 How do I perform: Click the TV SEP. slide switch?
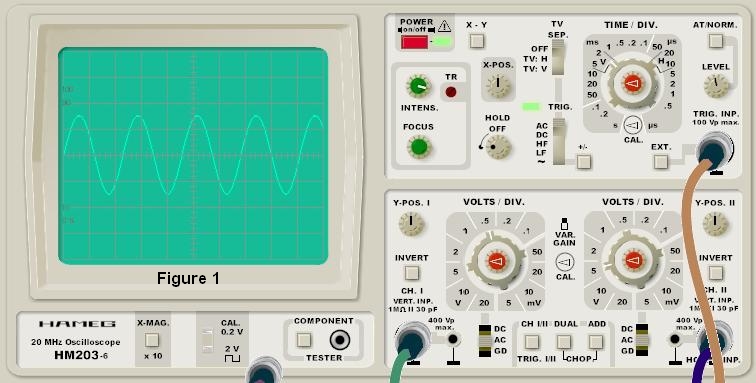[x=557, y=57]
